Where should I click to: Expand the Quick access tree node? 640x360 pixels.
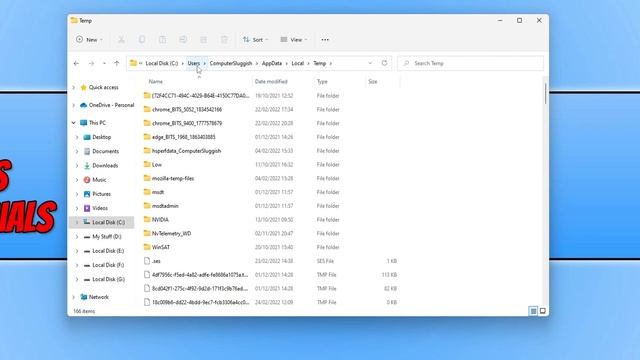coord(73,87)
